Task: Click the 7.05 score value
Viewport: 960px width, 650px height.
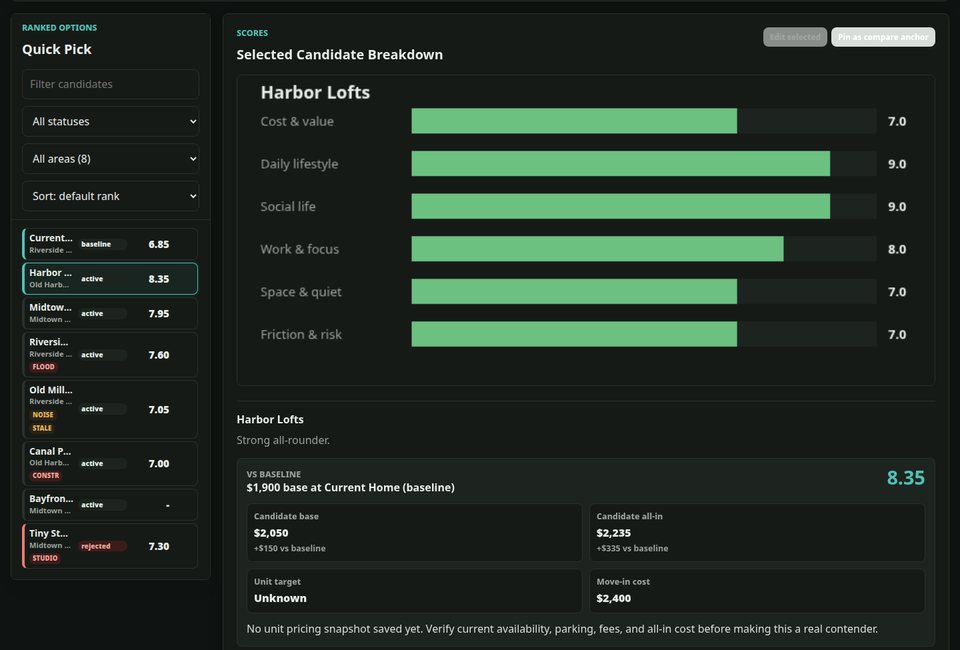Action: pos(159,409)
